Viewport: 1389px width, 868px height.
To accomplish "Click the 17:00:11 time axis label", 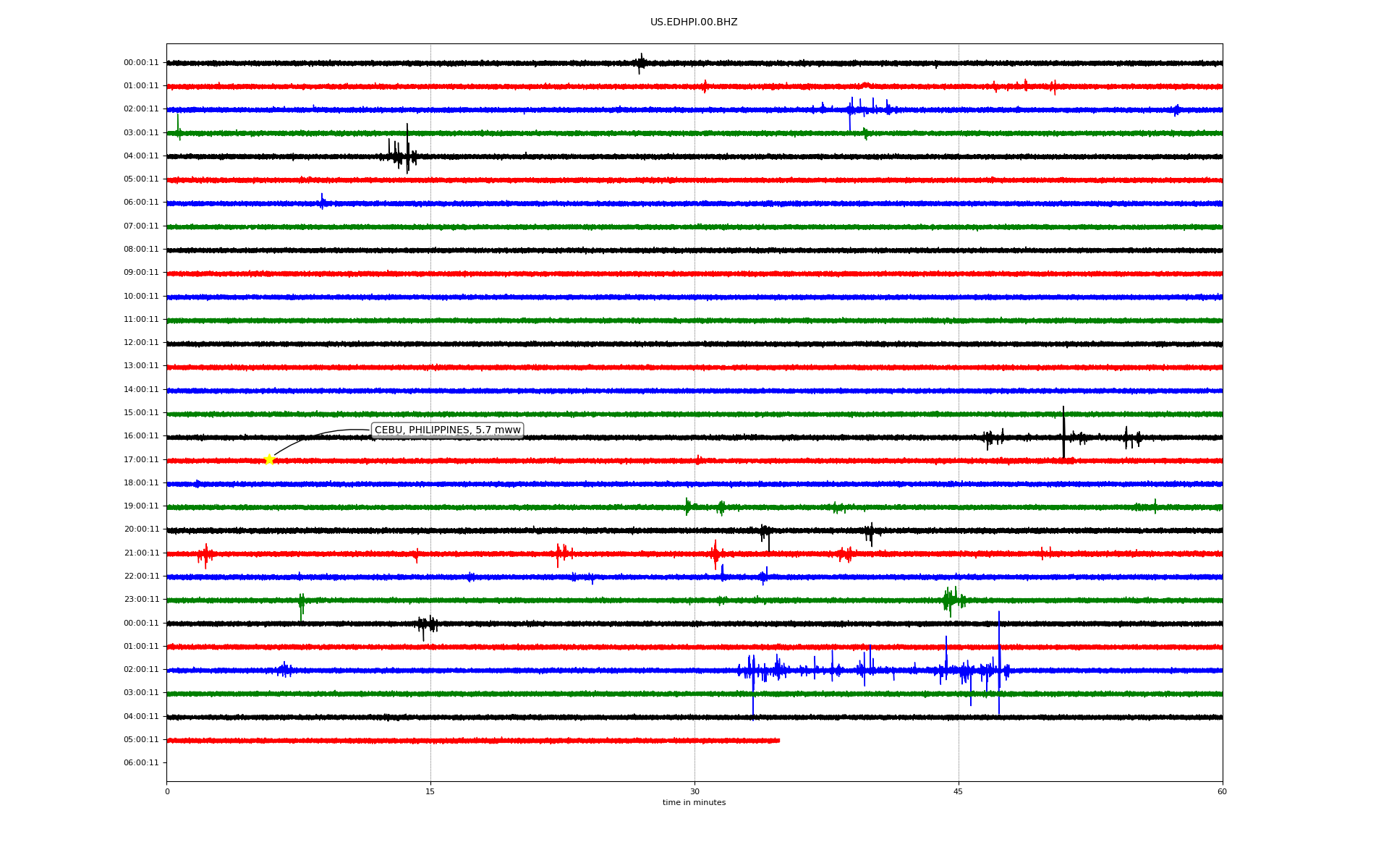I will click(x=141, y=460).
